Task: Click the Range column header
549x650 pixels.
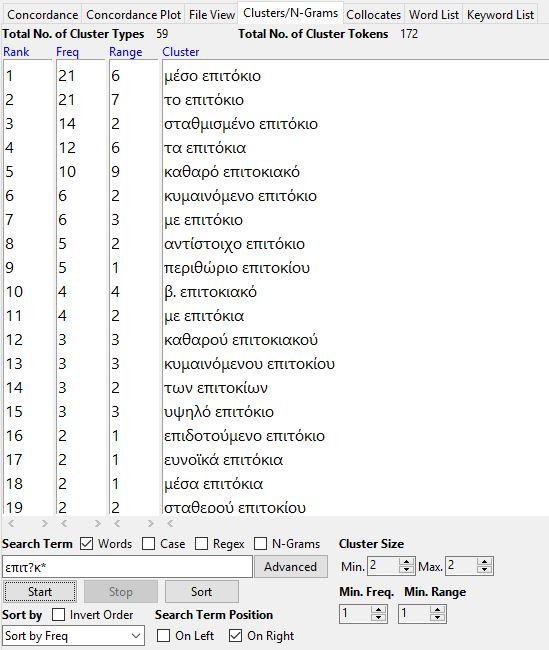Action: click(x=126, y=52)
